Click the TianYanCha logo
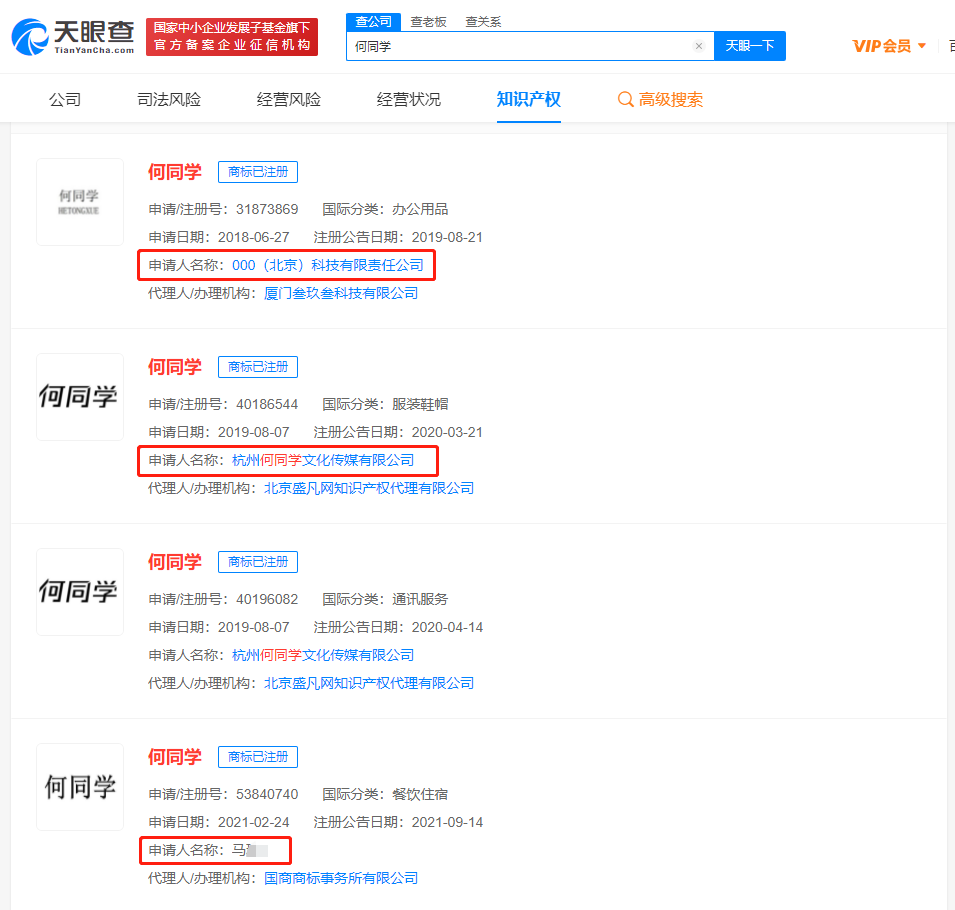Screen dimensions: 955x910 pyautogui.click(x=73, y=37)
